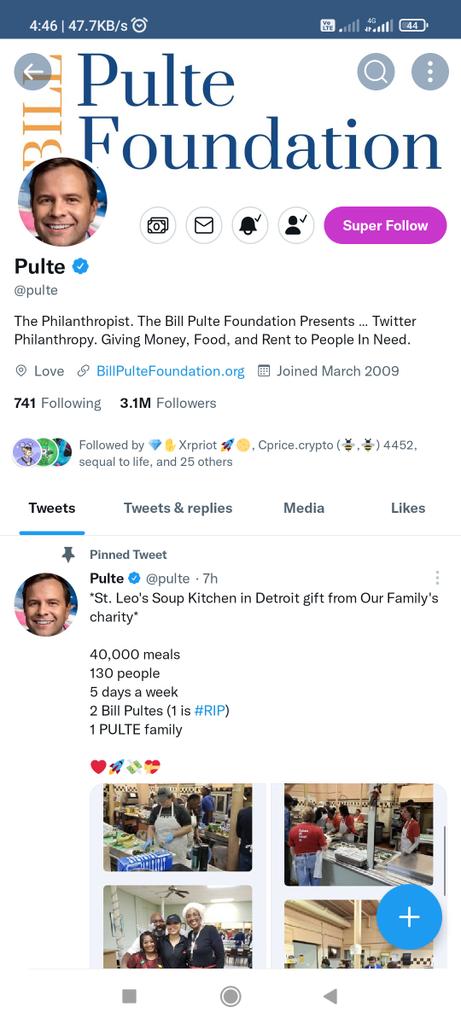Compose a new tweet with plus button
This screenshot has width=461, height=1024.
409,917
